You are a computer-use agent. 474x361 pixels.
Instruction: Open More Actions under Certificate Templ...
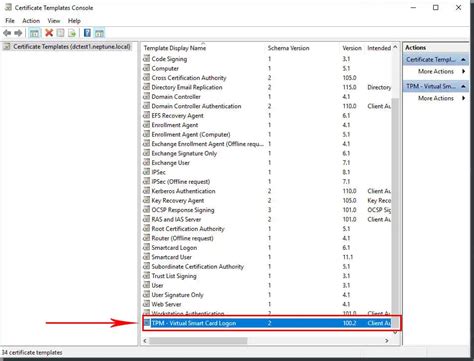pyautogui.click(x=436, y=71)
